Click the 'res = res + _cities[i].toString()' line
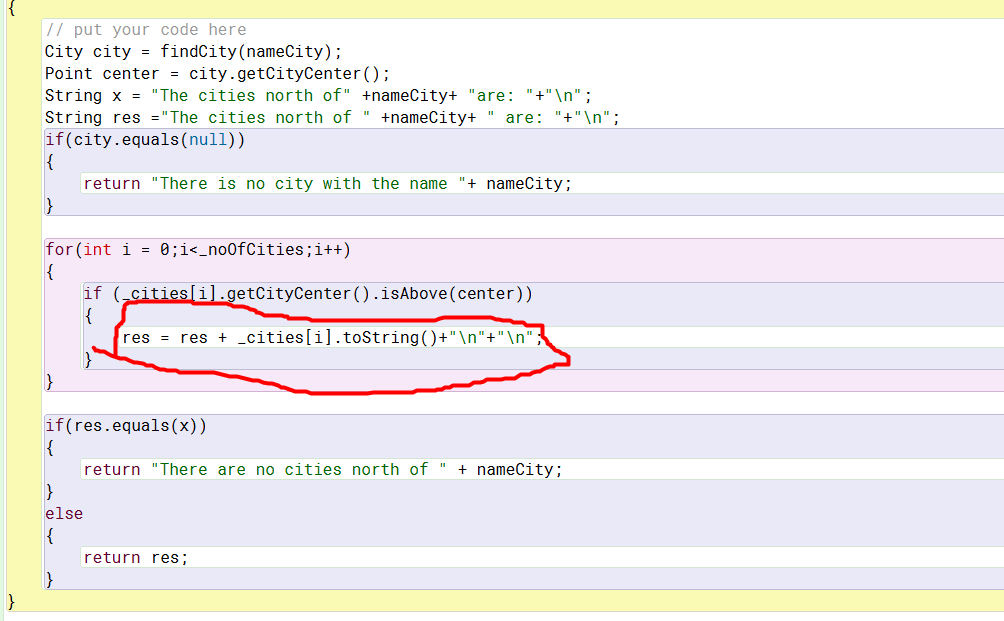Image resolution: width=1004 pixels, height=621 pixels. (332, 337)
